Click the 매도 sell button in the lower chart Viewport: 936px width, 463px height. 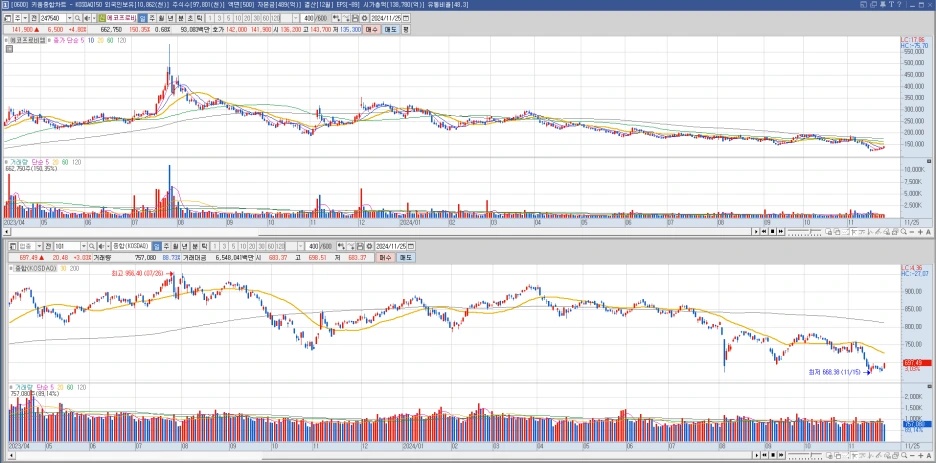404,258
